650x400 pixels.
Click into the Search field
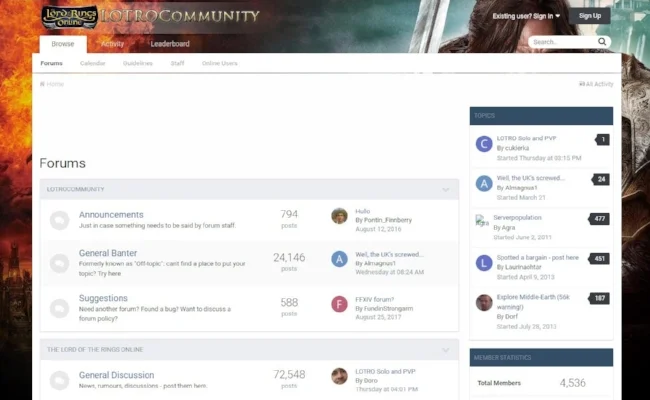point(563,42)
